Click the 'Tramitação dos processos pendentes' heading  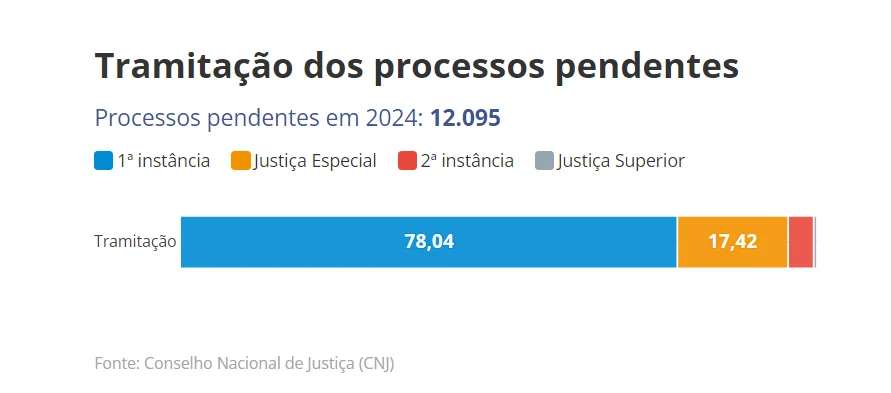pyautogui.click(x=417, y=66)
